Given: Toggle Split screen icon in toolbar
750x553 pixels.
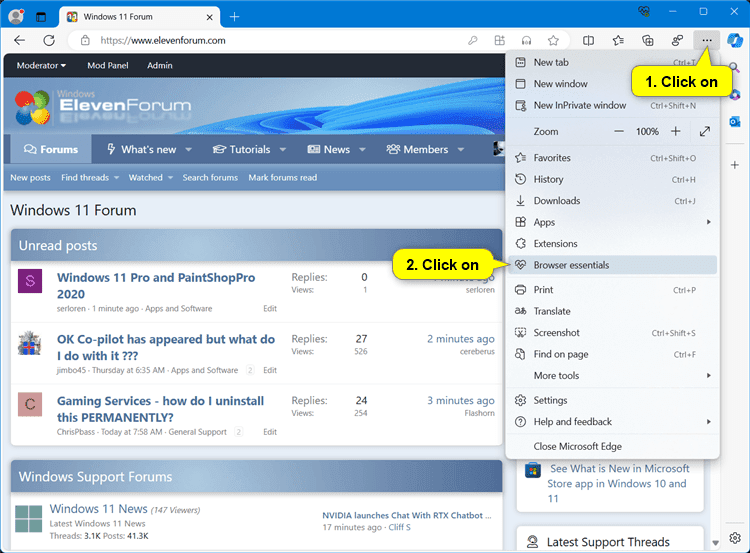Looking at the screenshot, I should pos(588,41).
